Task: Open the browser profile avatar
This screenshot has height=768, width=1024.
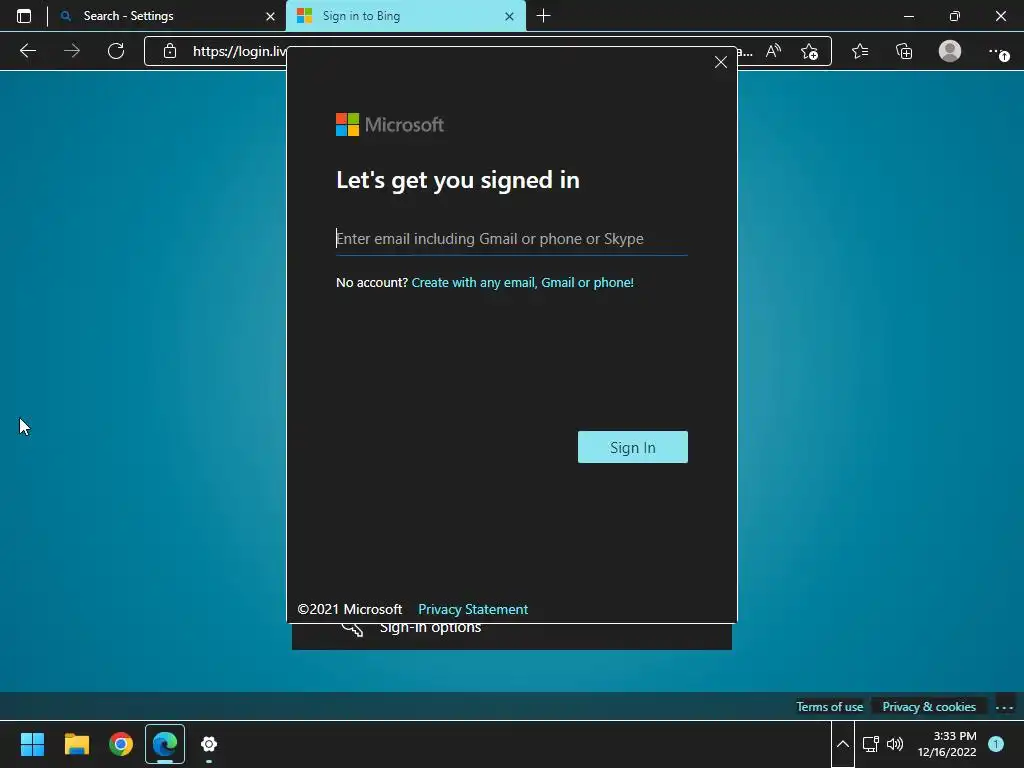Action: coord(950,51)
